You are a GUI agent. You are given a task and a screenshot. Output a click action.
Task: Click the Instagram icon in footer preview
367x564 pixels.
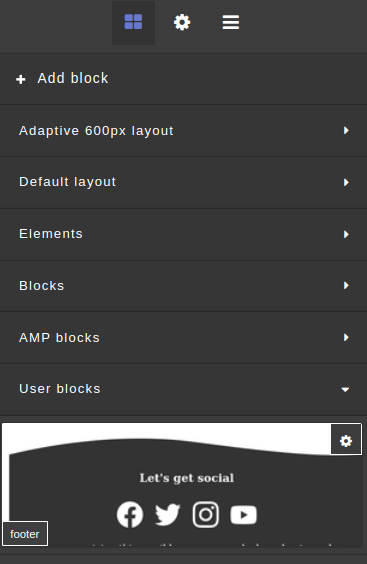[205, 515]
